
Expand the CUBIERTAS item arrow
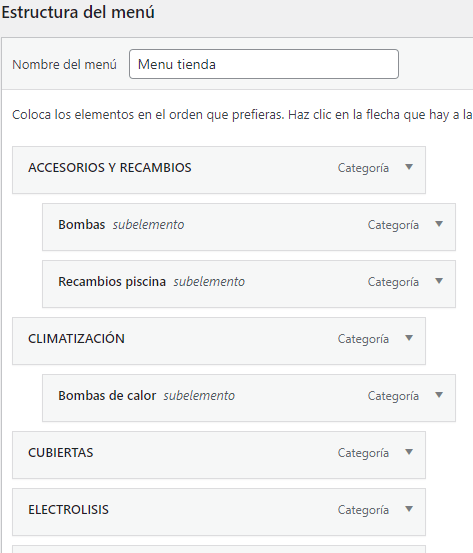pos(409,452)
